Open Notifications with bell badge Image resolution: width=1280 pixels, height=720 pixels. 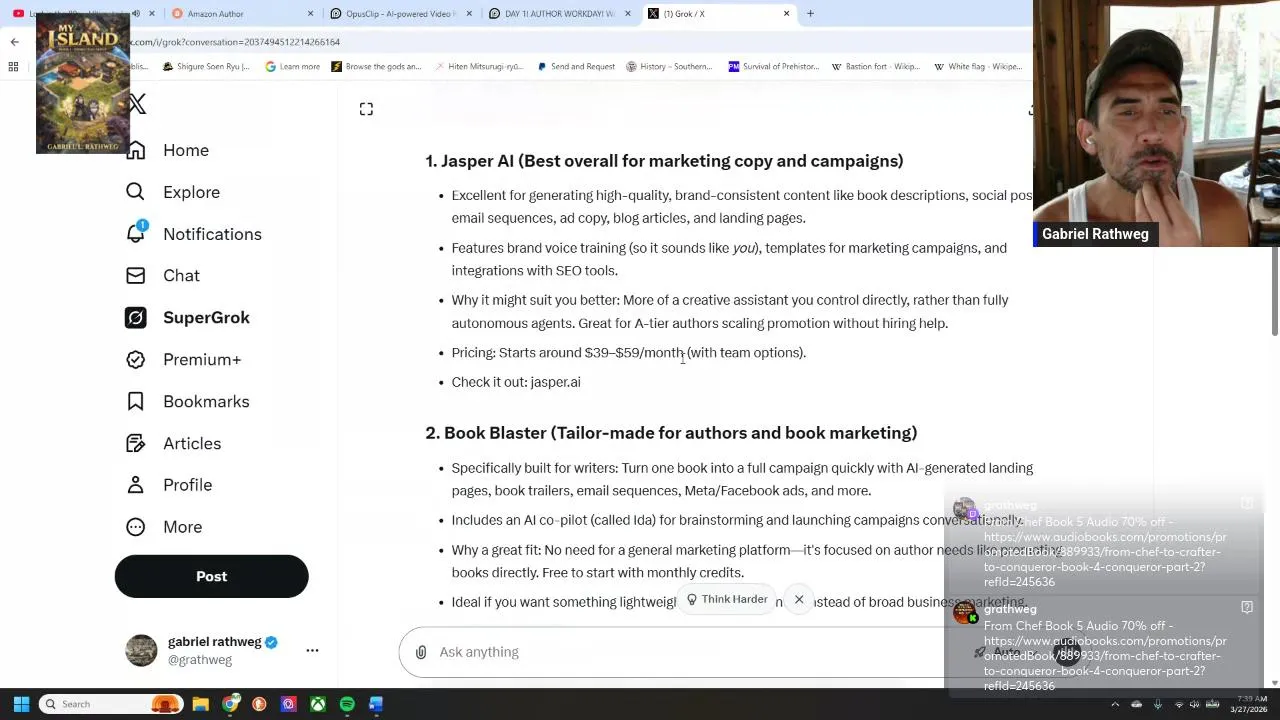(x=194, y=234)
